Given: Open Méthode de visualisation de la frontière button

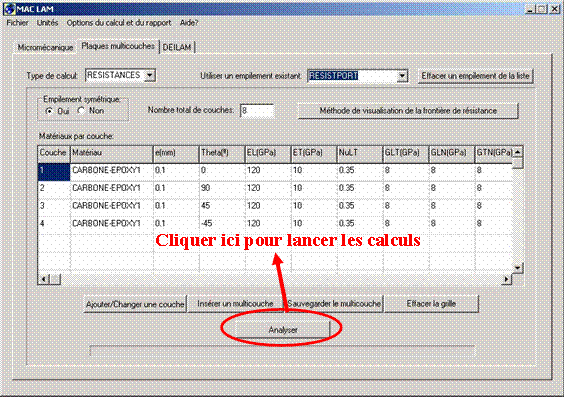Looking at the screenshot, I should click(408, 111).
